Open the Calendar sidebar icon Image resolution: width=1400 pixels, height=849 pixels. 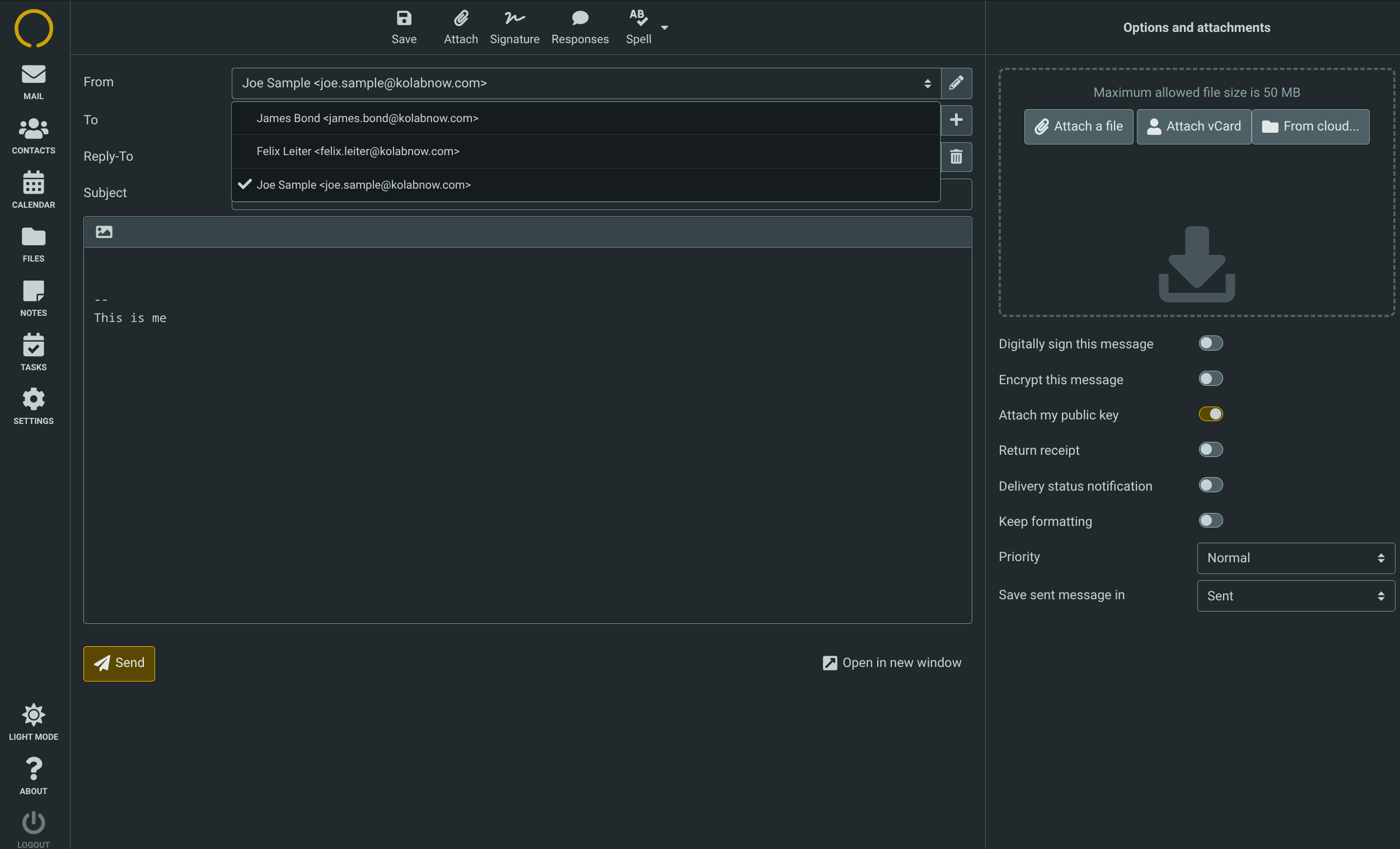[x=34, y=190]
